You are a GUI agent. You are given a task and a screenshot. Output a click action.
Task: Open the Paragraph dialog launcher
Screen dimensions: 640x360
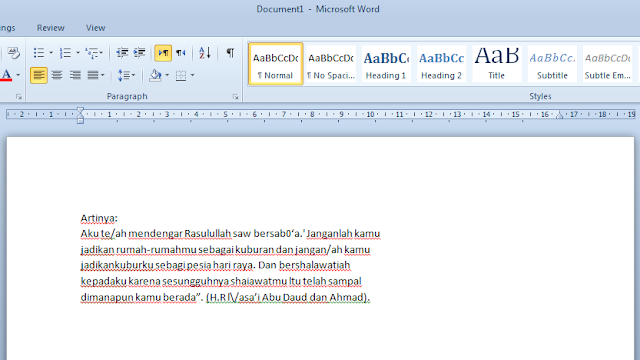(236, 97)
